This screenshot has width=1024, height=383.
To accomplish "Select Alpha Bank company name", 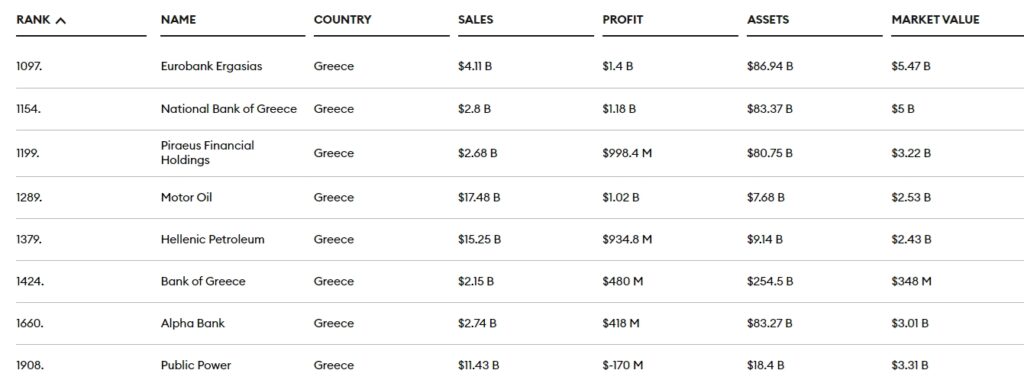I will [x=193, y=323].
